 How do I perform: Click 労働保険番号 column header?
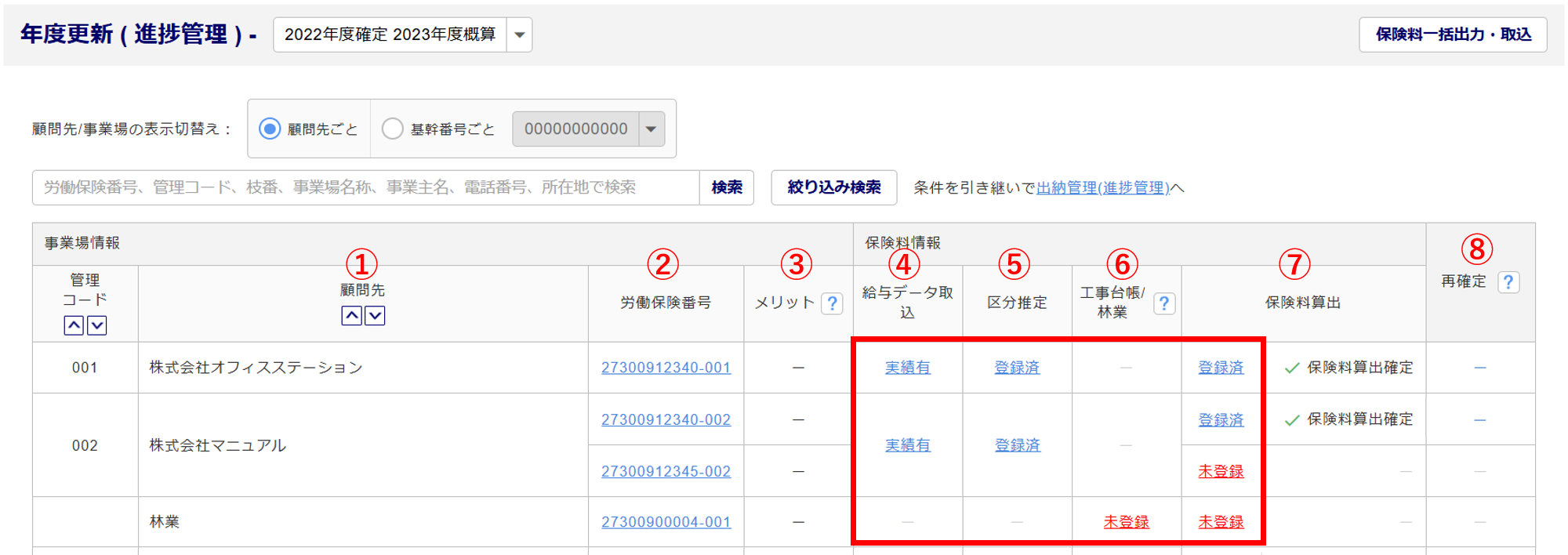(x=666, y=303)
